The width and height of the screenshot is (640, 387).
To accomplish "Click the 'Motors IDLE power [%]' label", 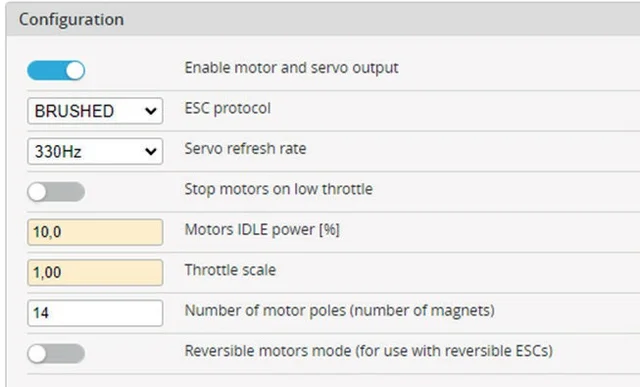I will (262, 230).
